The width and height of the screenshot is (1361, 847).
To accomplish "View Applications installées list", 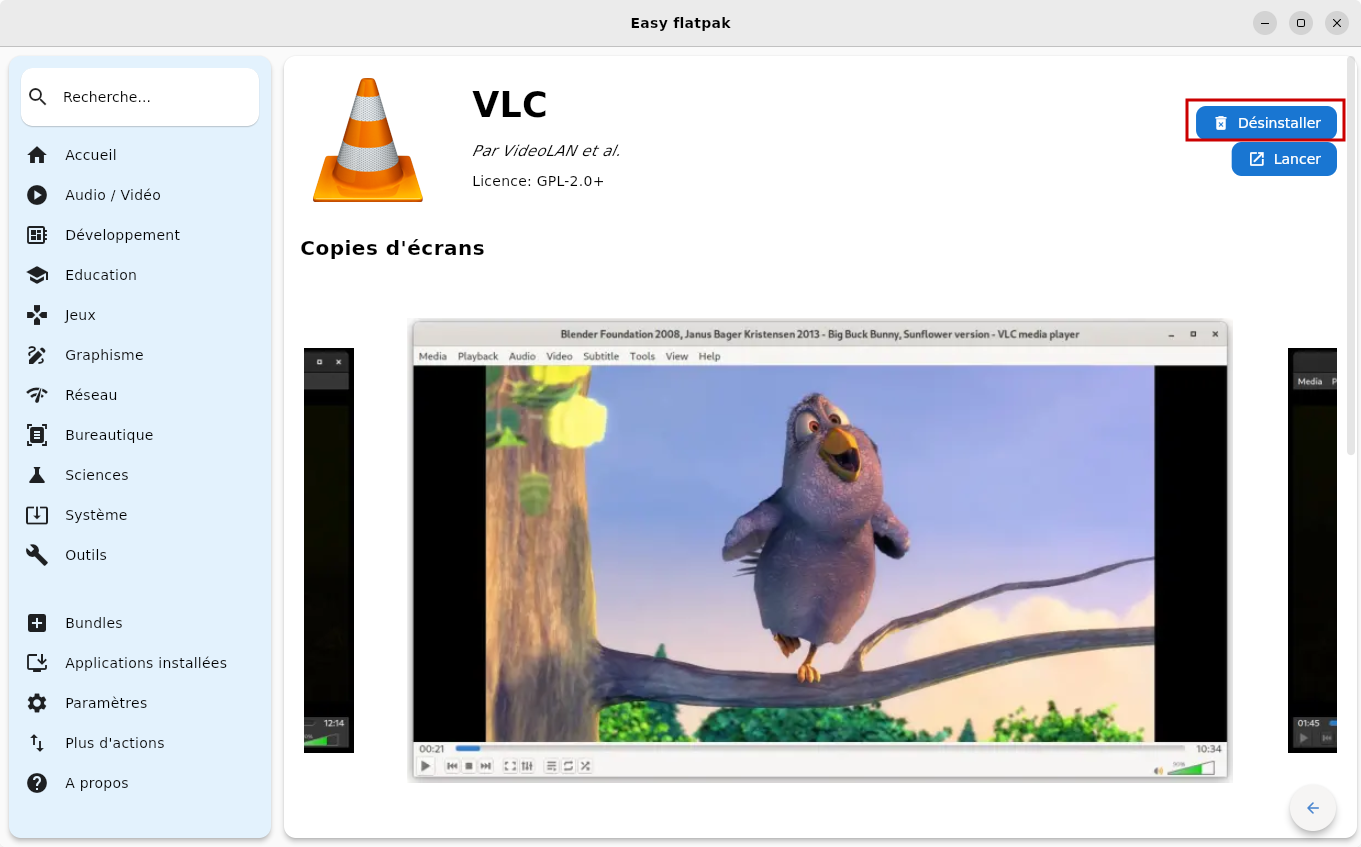I will click(x=140, y=663).
